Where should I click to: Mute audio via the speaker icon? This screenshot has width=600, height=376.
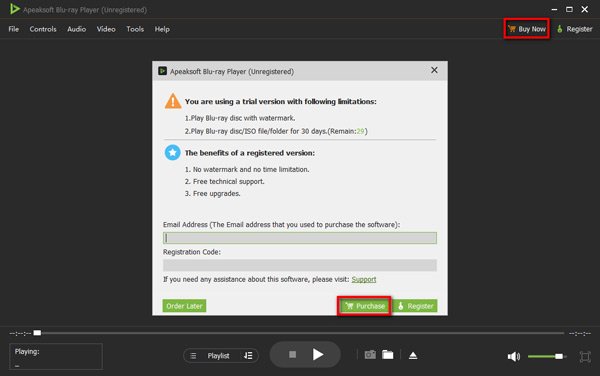point(514,356)
